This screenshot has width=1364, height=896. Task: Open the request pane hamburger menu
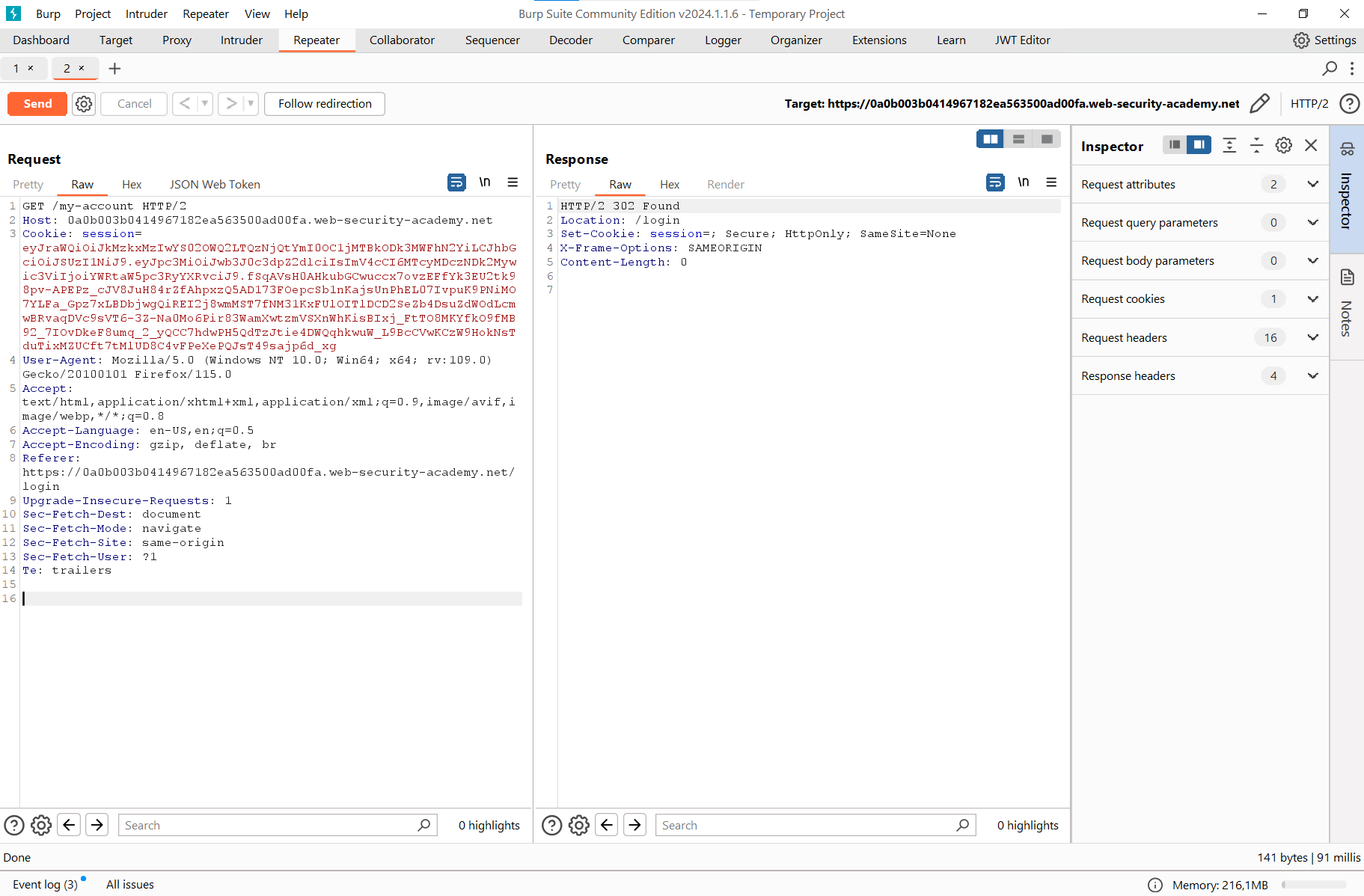pos(513,182)
